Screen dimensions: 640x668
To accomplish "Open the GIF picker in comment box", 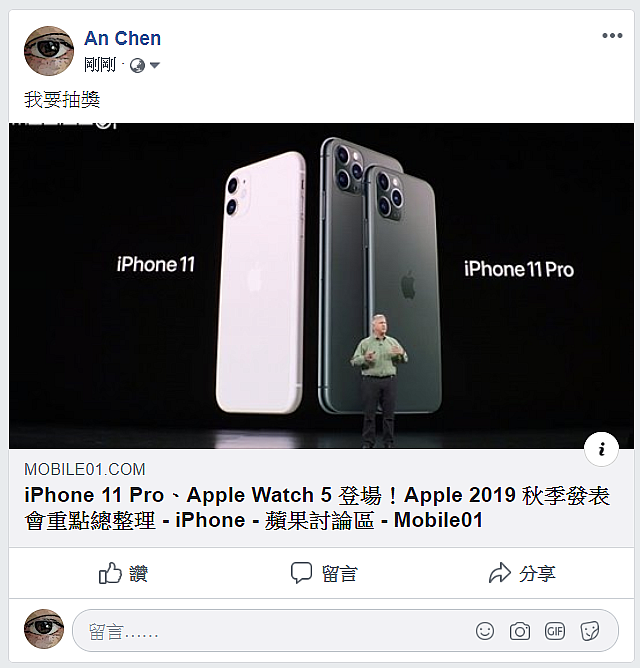I will tap(555, 631).
